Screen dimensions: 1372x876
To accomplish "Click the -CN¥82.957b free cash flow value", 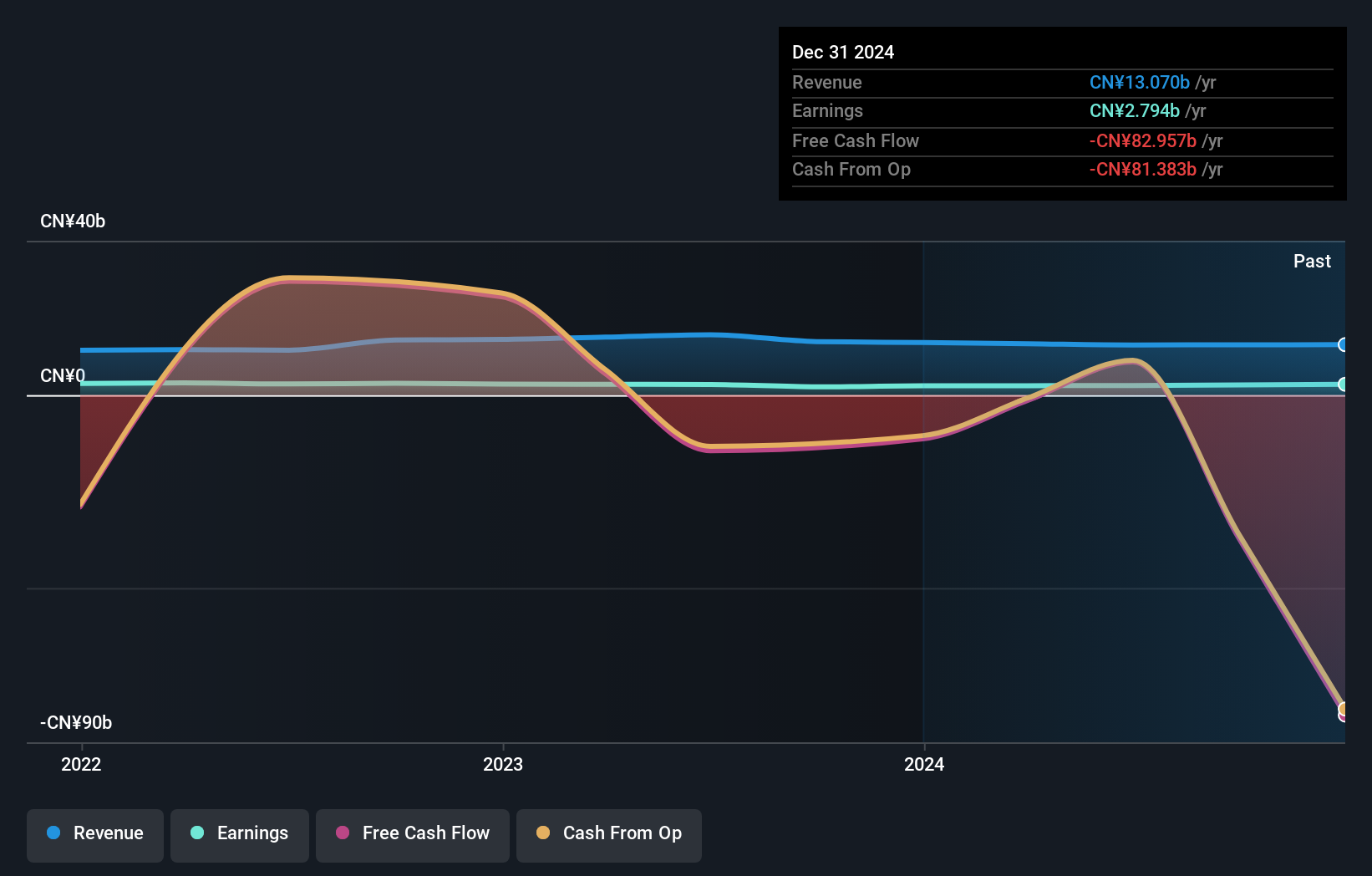I will pyautogui.click(x=1143, y=141).
